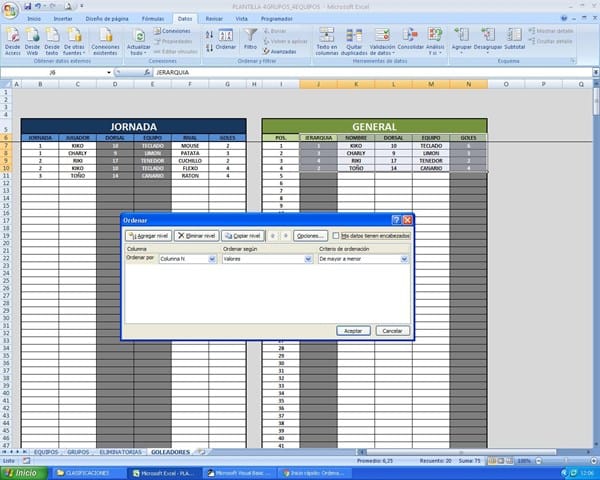Click the dialog help question mark icon

point(396,219)
